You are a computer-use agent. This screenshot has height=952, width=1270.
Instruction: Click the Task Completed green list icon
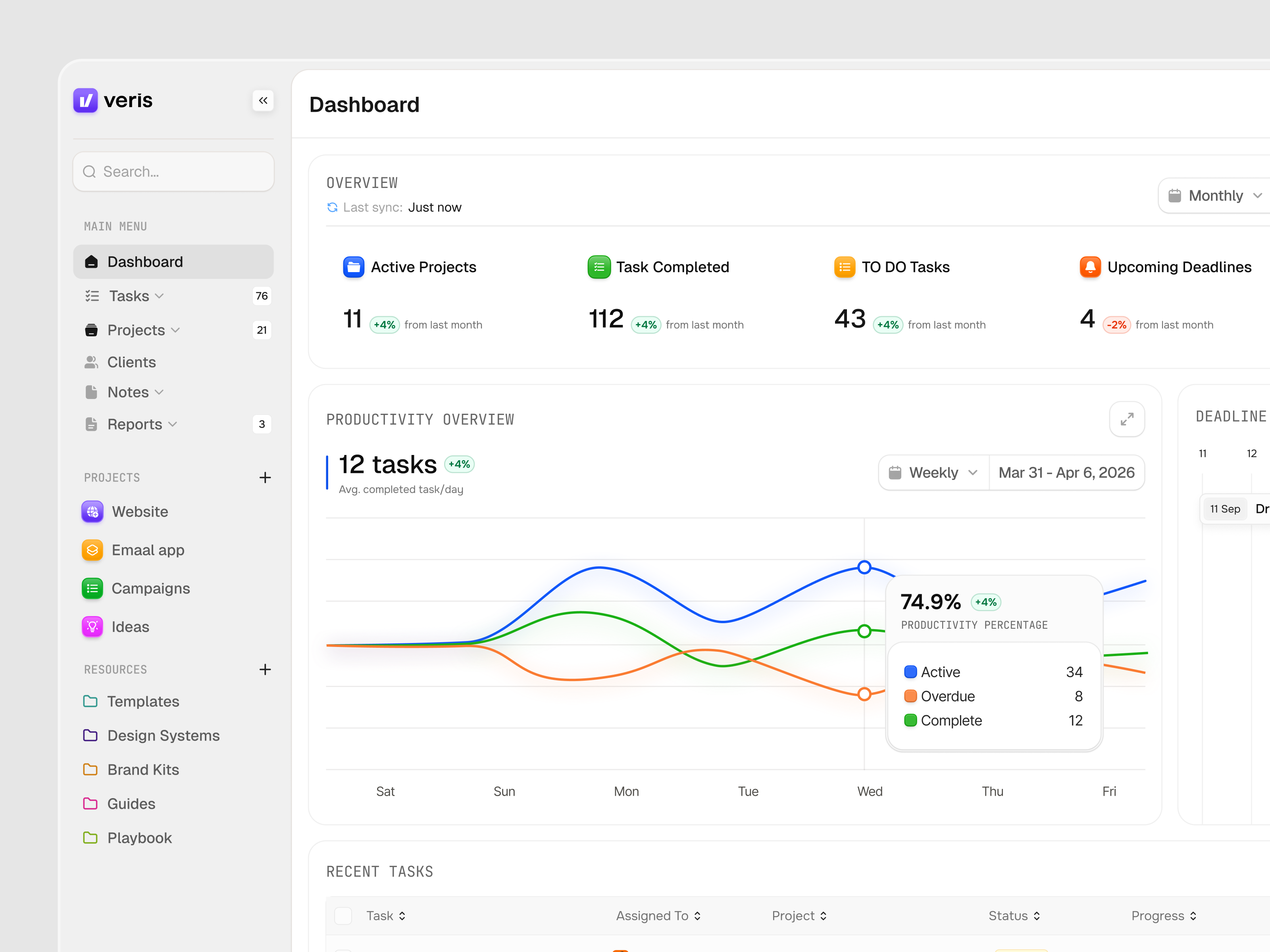(599, 267)
